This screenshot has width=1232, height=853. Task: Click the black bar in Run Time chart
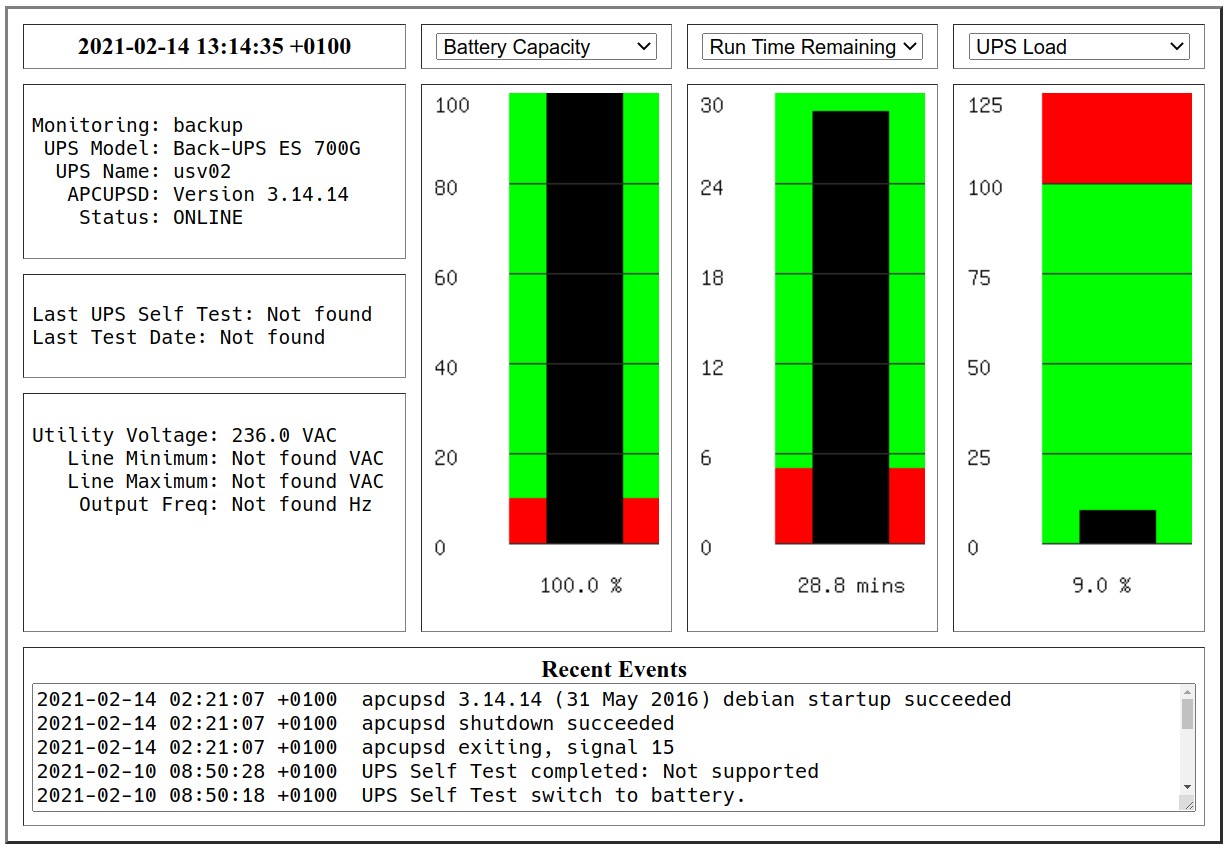point(850,327)
